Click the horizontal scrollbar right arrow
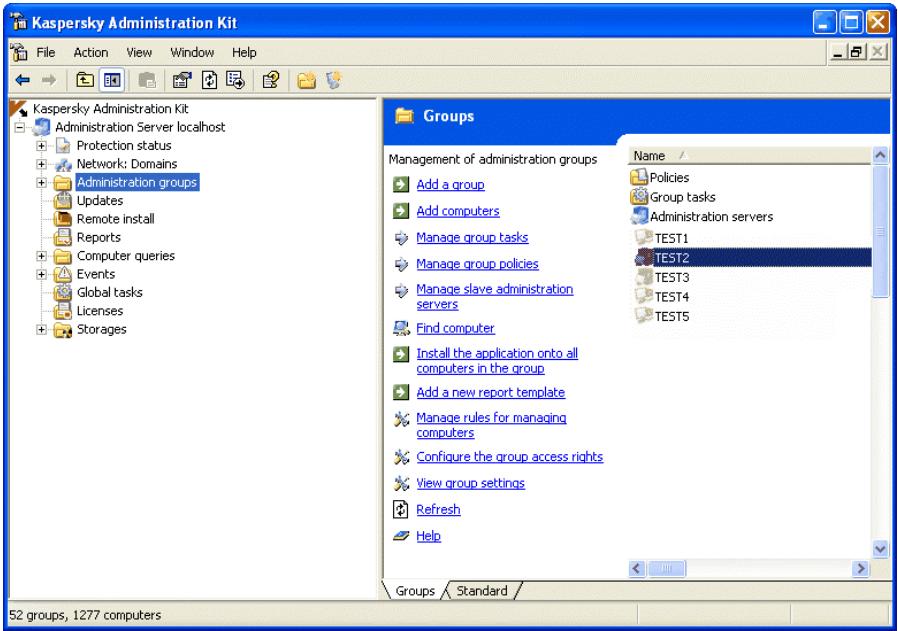The image size is (898, 631). pos(860,568)
